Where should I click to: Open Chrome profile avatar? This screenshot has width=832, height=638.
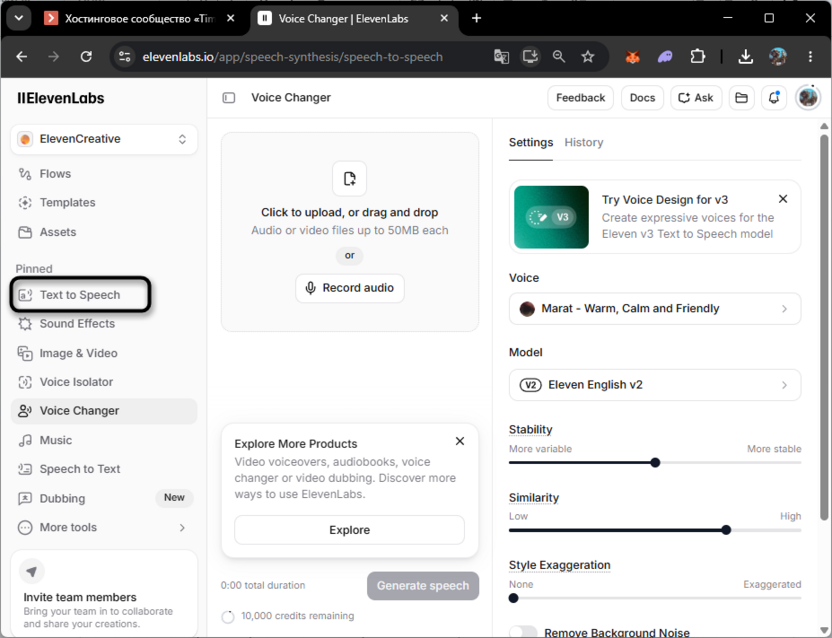tap(778, 56)
